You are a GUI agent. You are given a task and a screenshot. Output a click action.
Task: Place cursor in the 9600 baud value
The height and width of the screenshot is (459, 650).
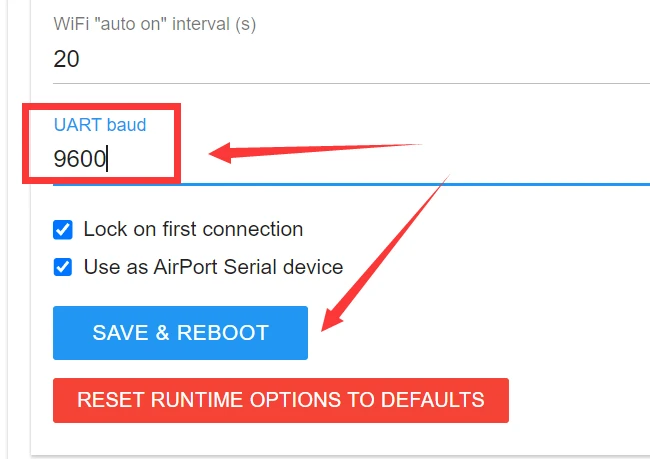click(80, 159)
